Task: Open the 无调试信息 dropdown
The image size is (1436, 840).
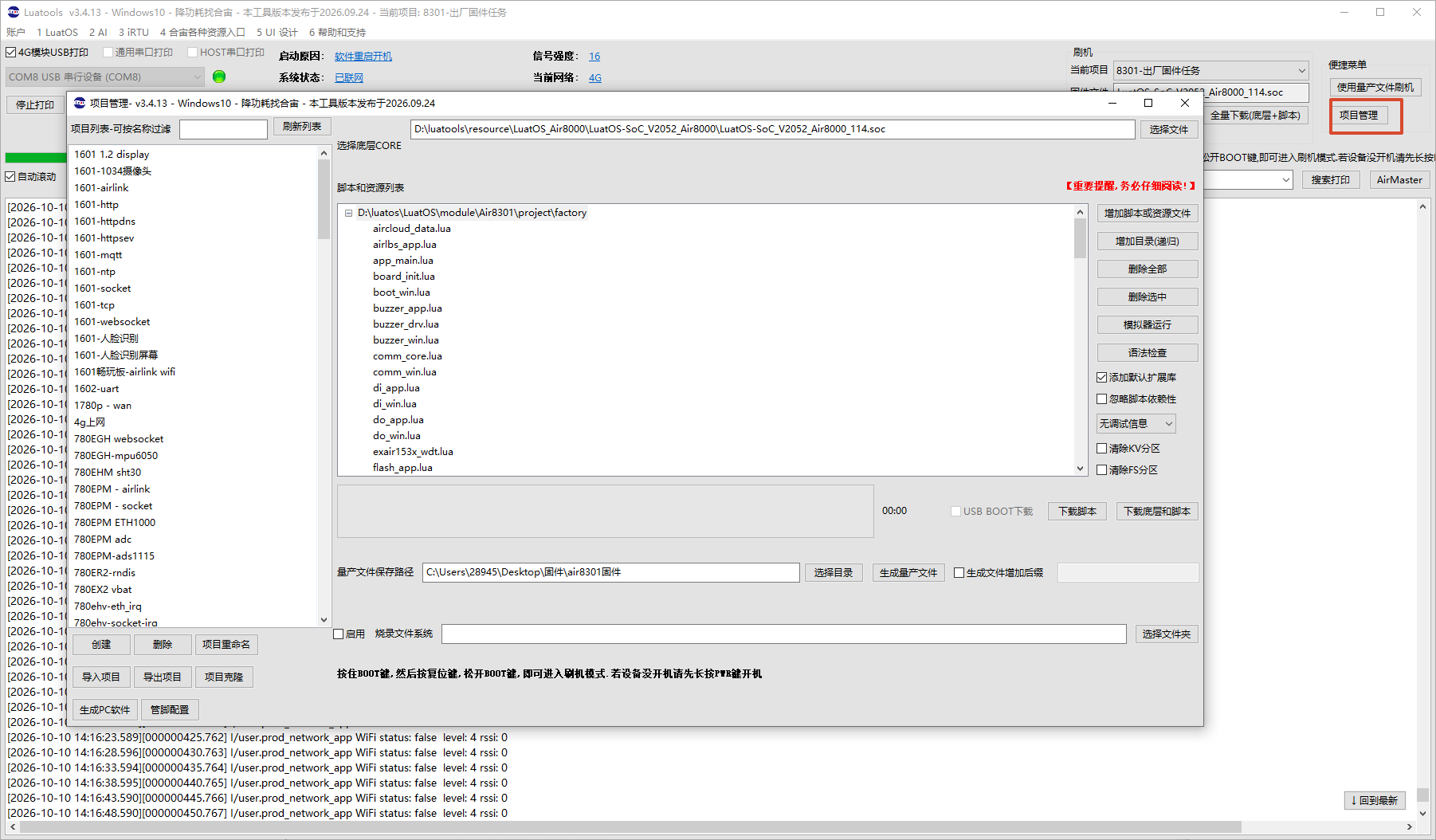Action: [1136, 424]
